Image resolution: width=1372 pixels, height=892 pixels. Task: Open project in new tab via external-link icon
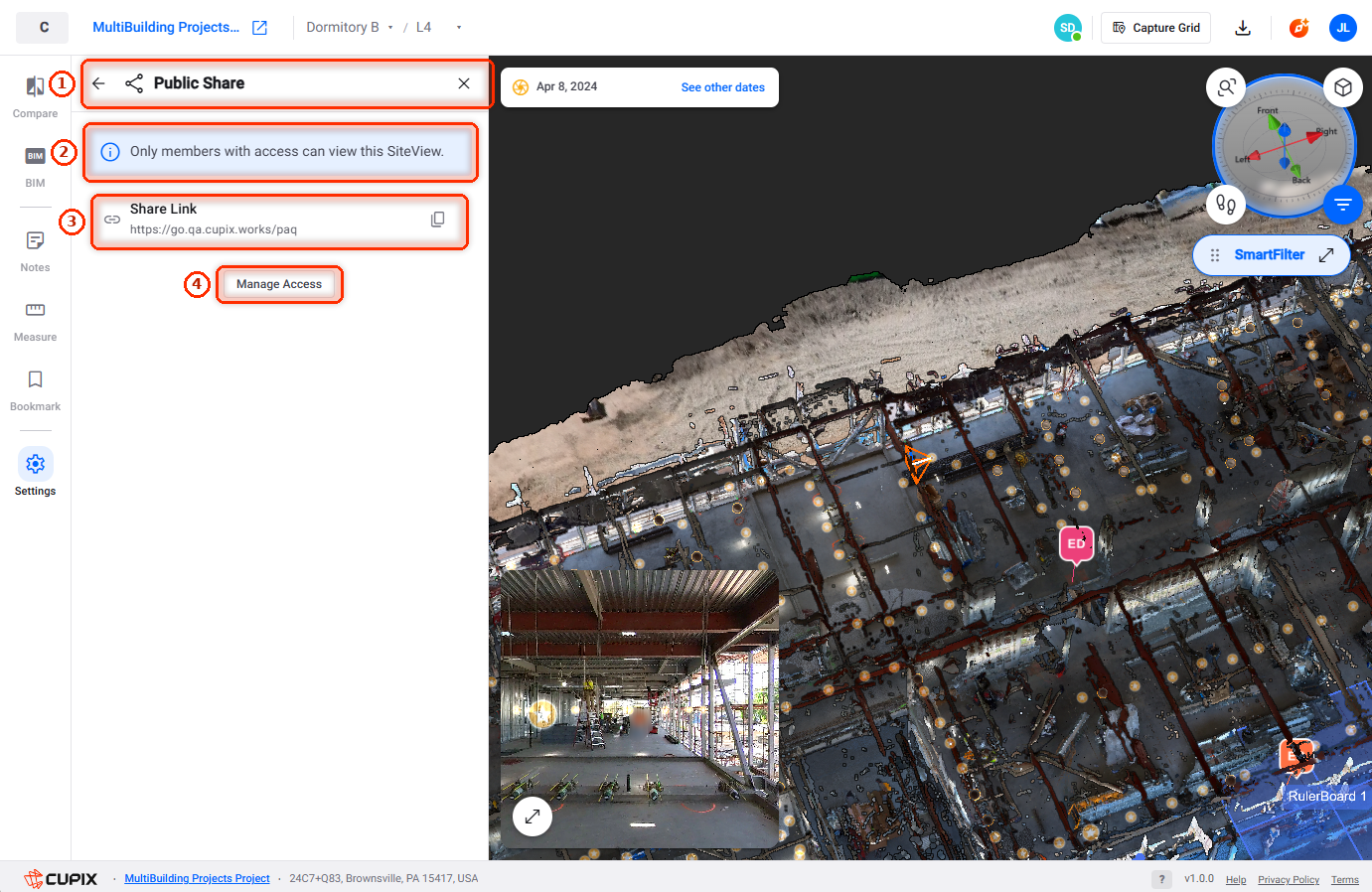coord(259,28)
